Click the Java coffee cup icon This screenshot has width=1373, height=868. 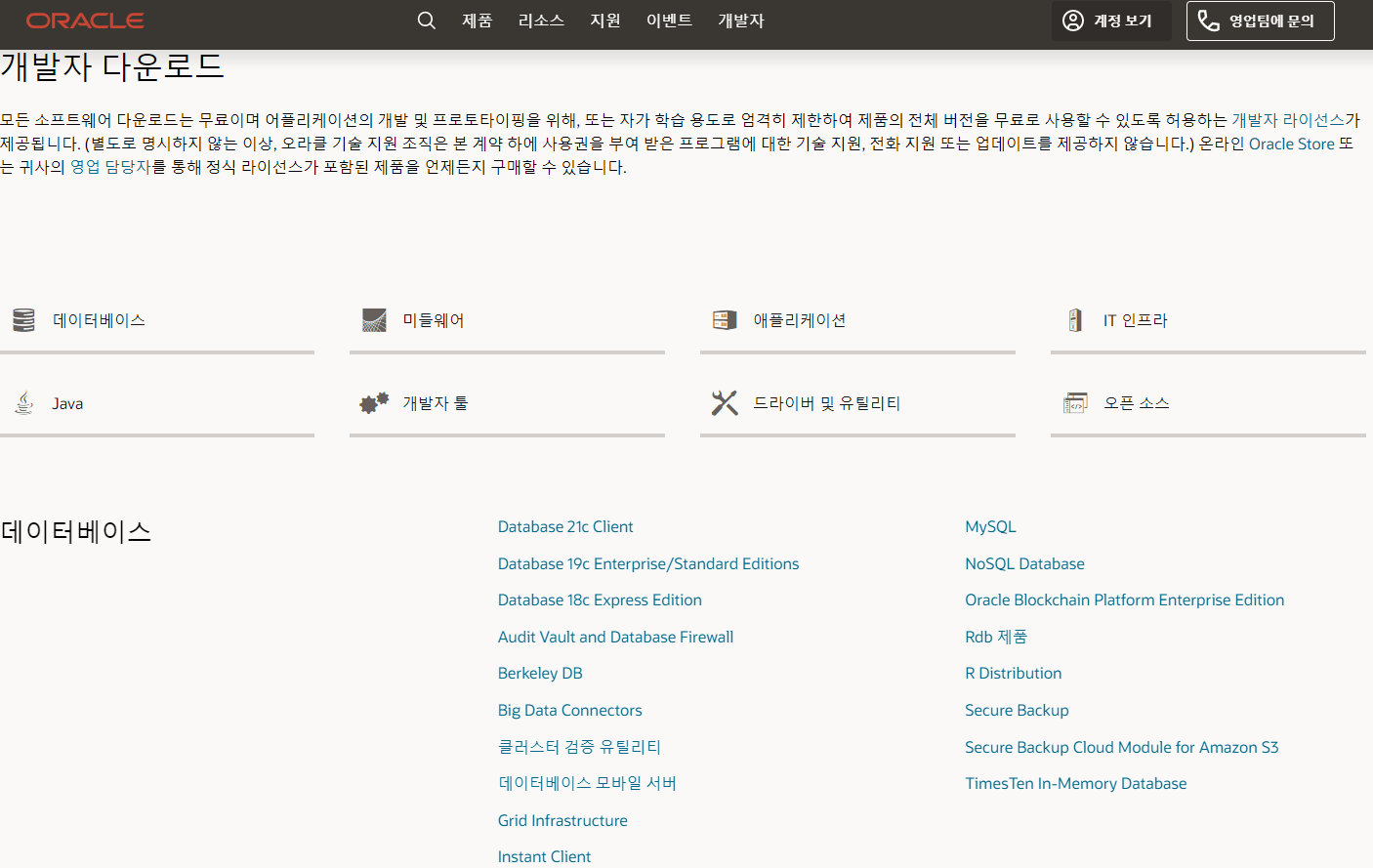click(24, 403)
